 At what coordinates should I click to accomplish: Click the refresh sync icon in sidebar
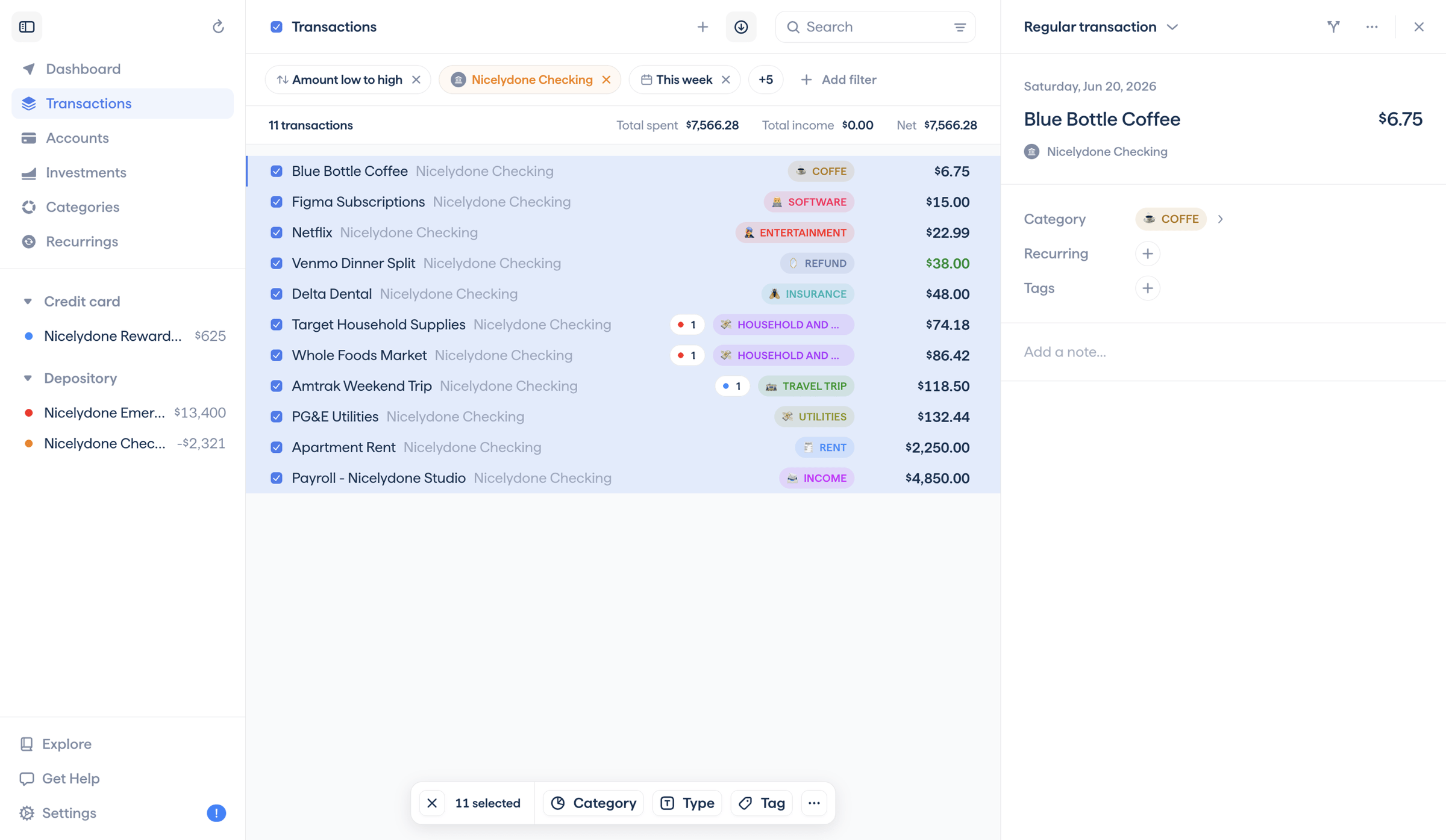(218, 26)
